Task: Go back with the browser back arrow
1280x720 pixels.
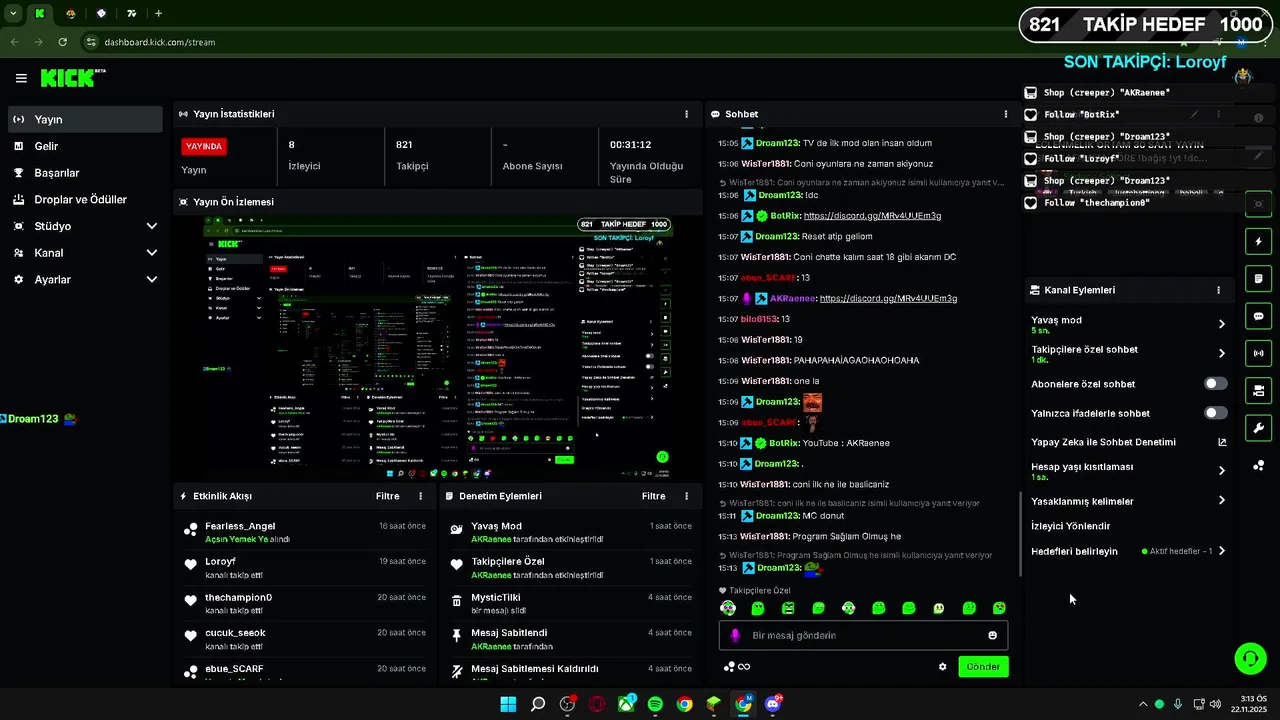Action: [x=14, y=42]
